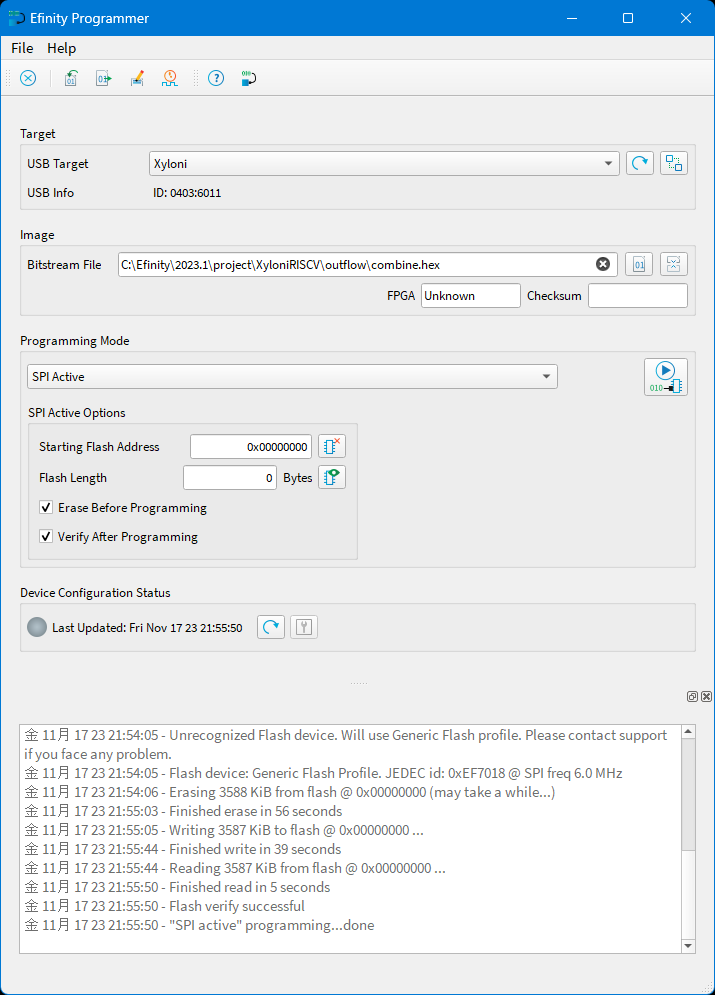
Task: Open the Help menu
Action: [x=61, y=48]
